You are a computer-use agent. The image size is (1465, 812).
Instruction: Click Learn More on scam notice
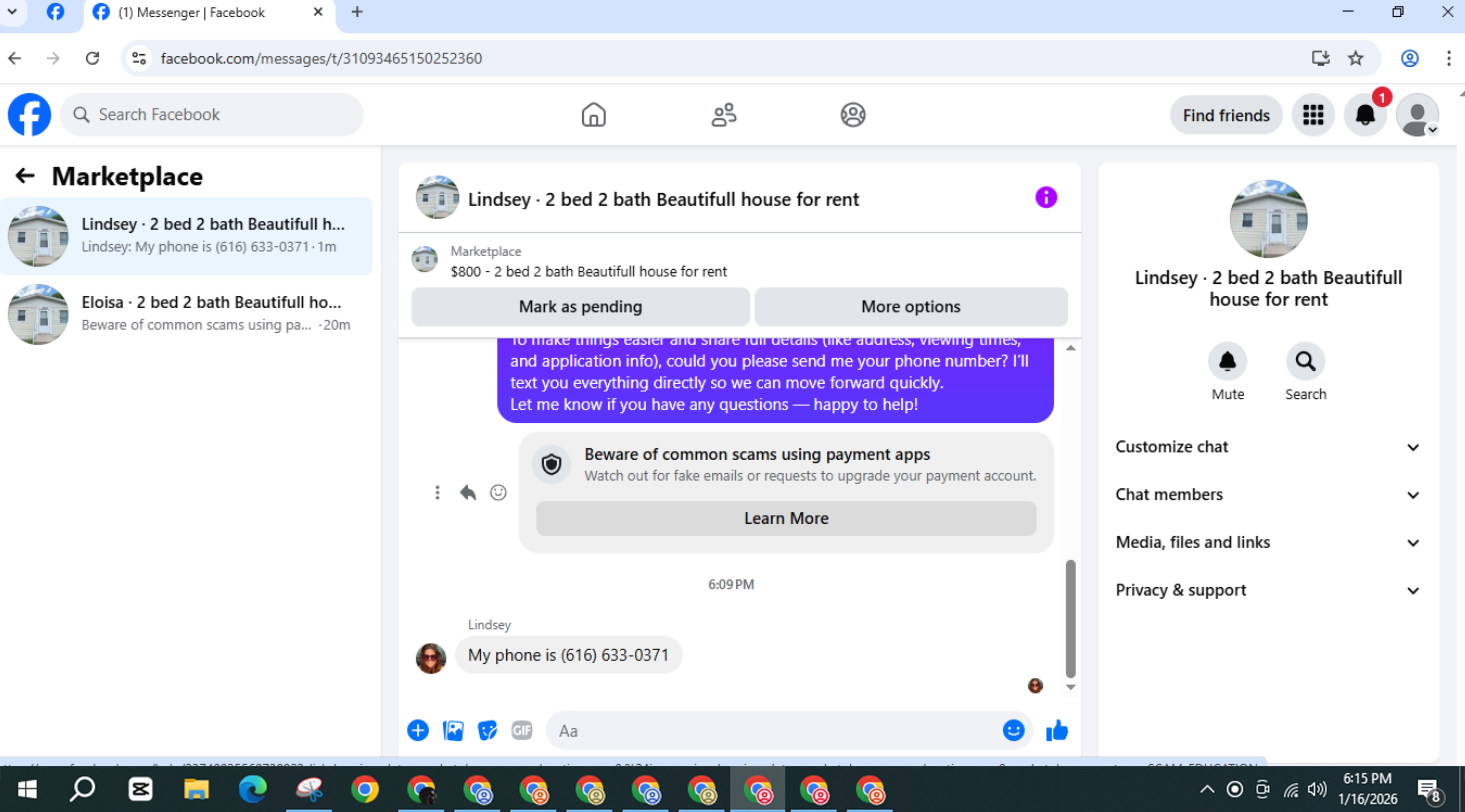click(786, 518)
